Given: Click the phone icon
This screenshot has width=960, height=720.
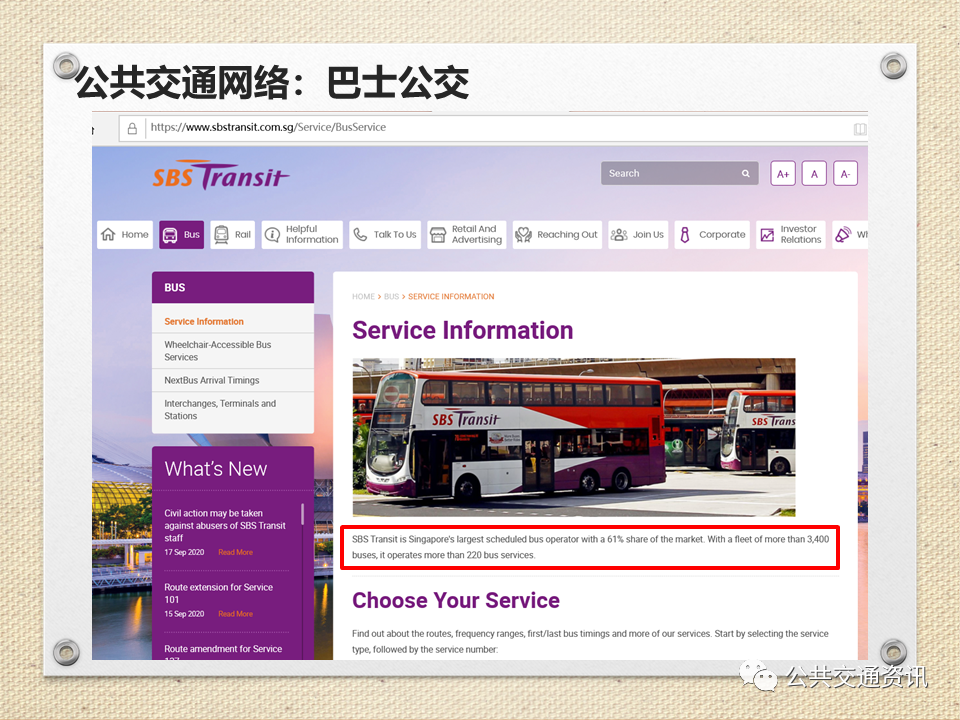Looking at the screenshot, I should coord(361,234).
